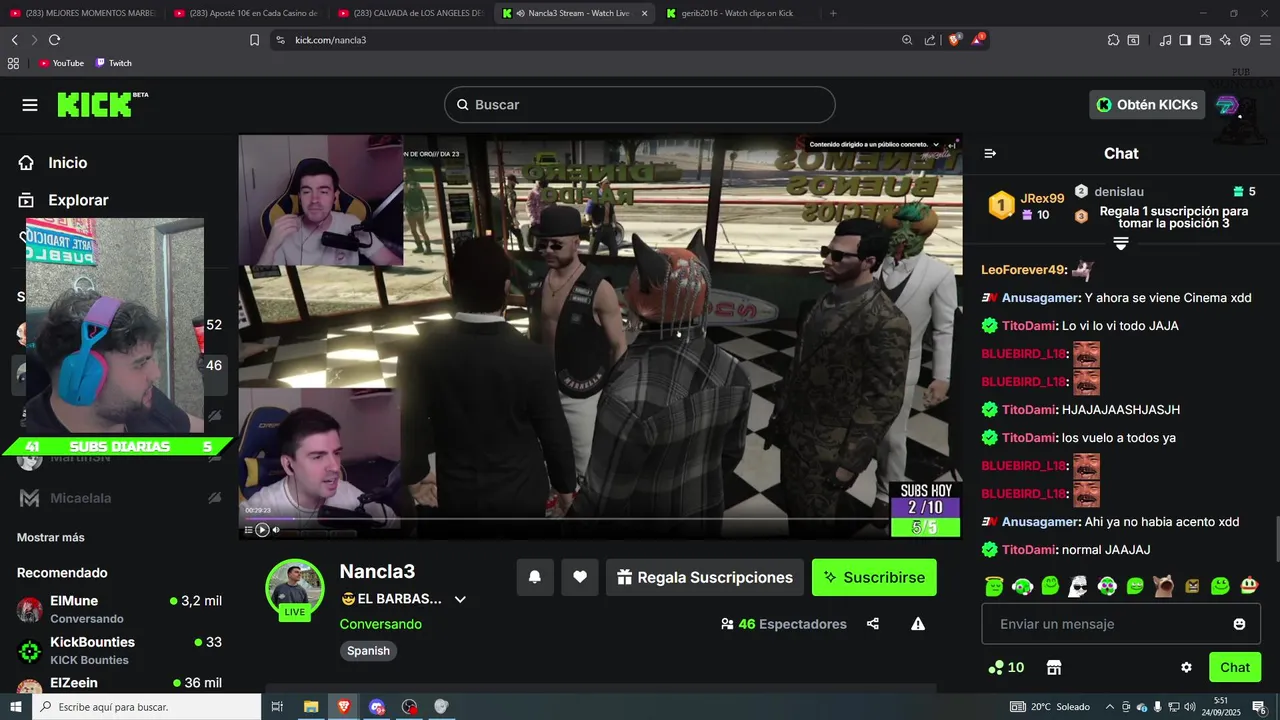Click the Obtén KICKs button
The width and height of the screenshot is (1280, 720).
(1147, 105)
